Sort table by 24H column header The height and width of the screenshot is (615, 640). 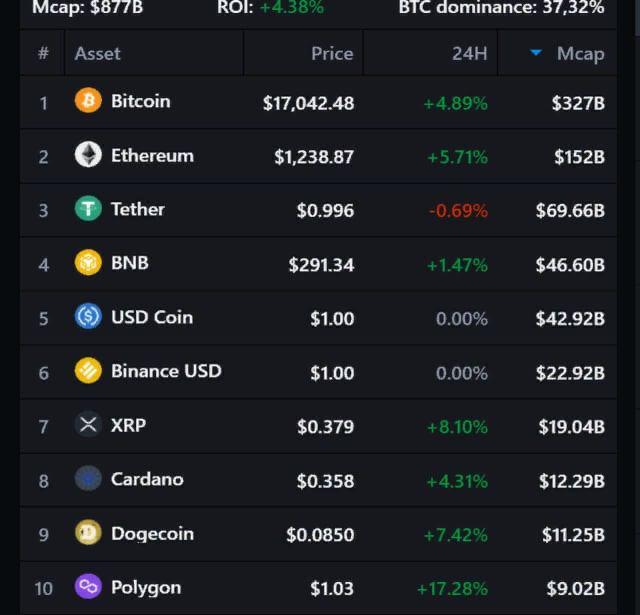[x=469, y=54]
